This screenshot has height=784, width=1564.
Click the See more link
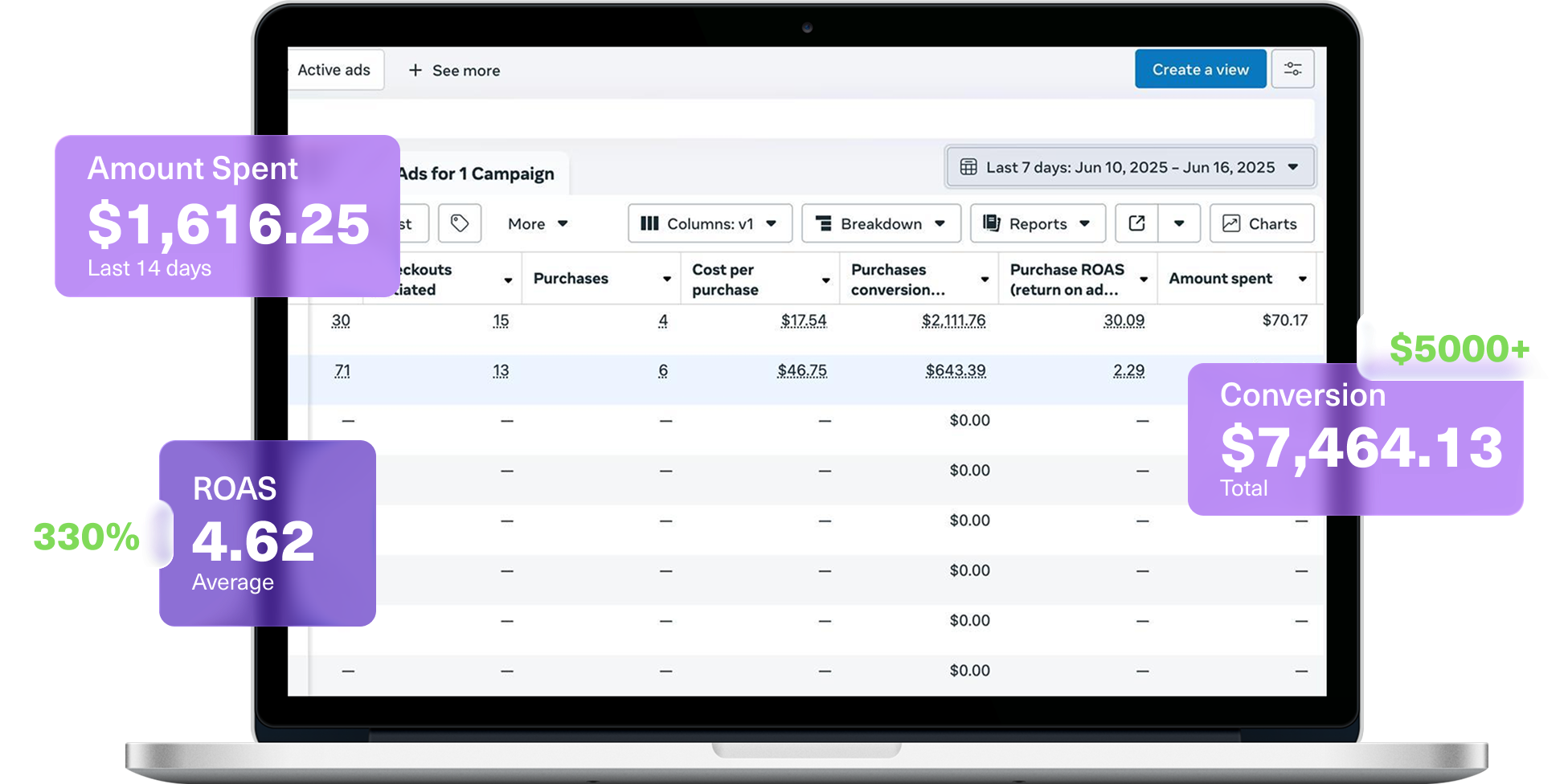pos(465,71)
